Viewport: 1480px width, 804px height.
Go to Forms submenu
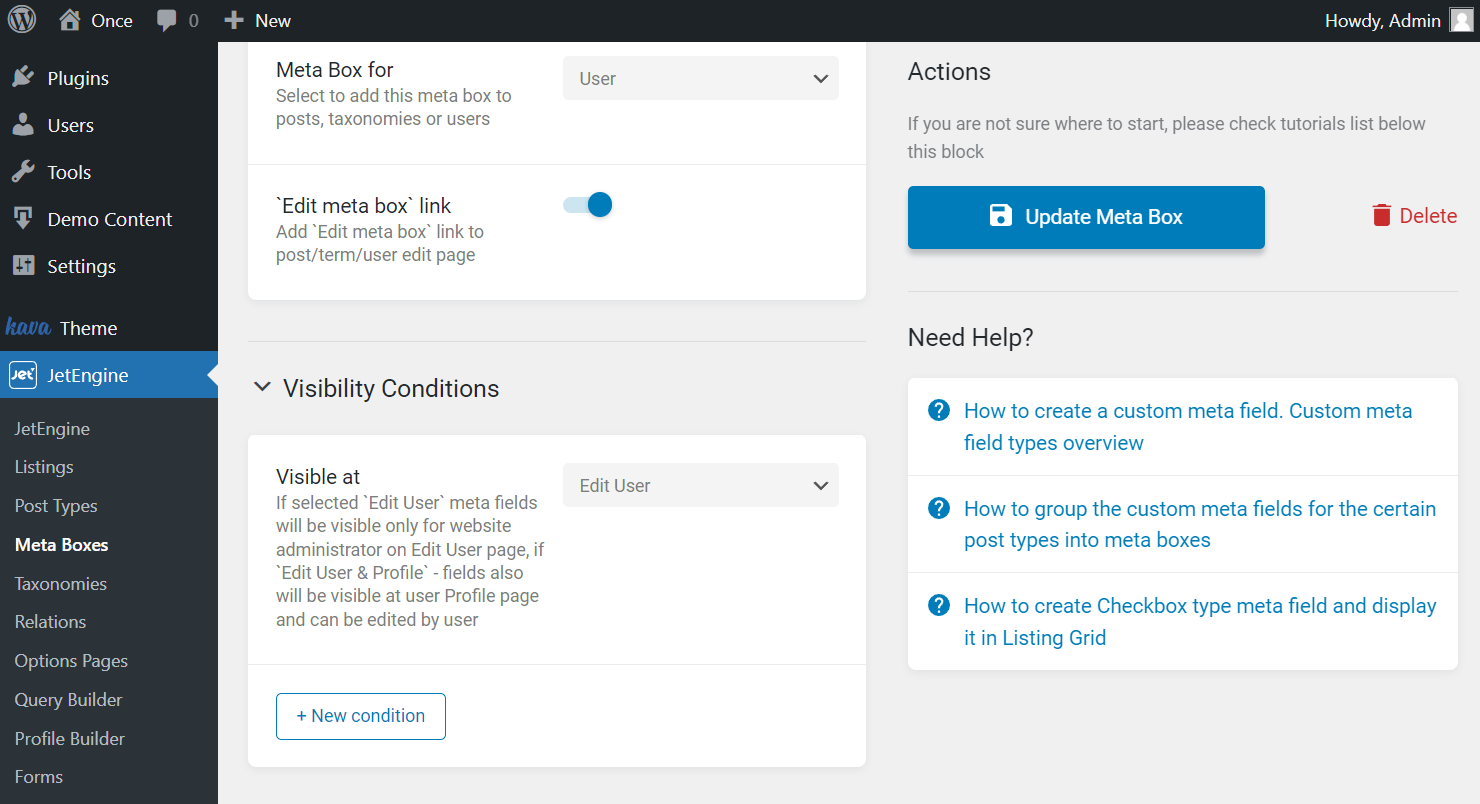click(39, 776)
